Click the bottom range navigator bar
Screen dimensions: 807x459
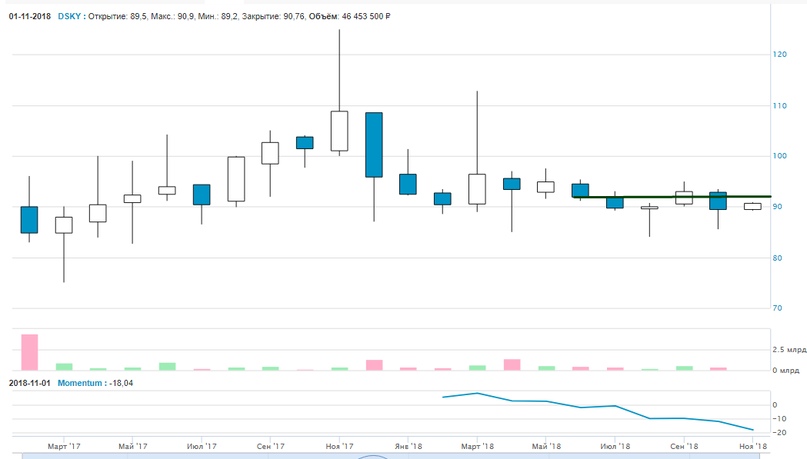tap(400, 456)
